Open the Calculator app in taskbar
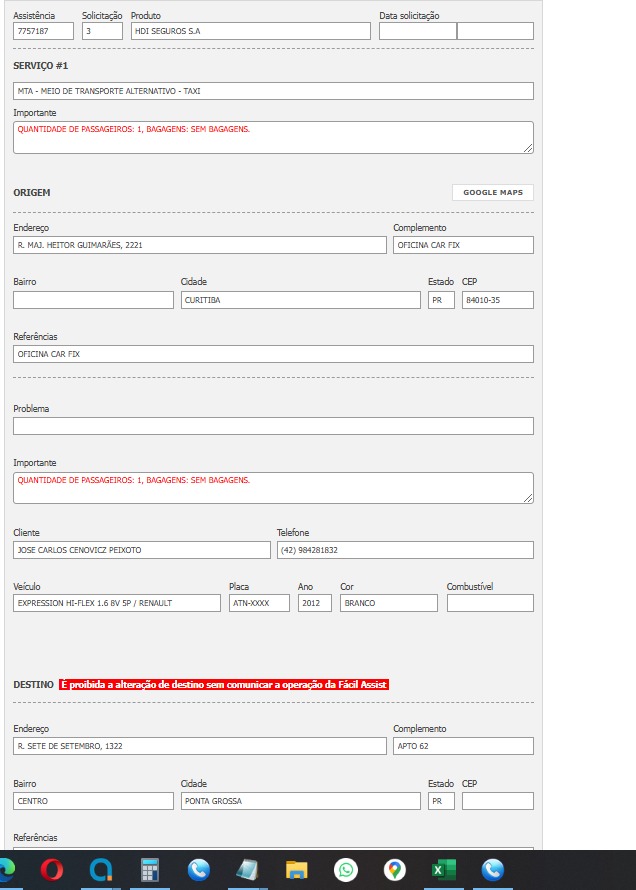The image size is (636, 890). 150,870
